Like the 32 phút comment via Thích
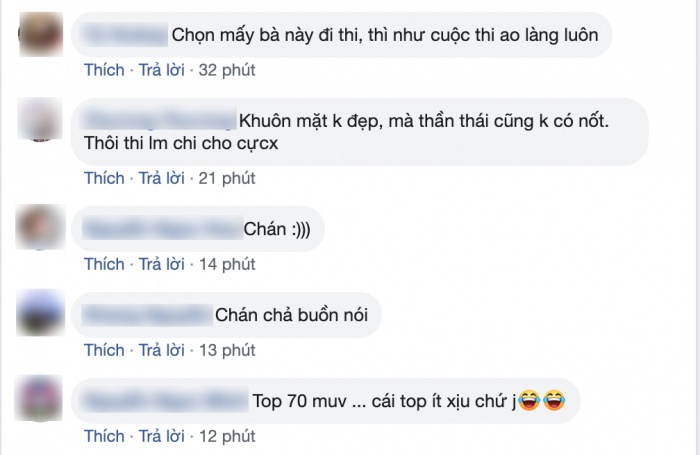Image resolution: width=700 pixels, height=455 pixels. 104,70
